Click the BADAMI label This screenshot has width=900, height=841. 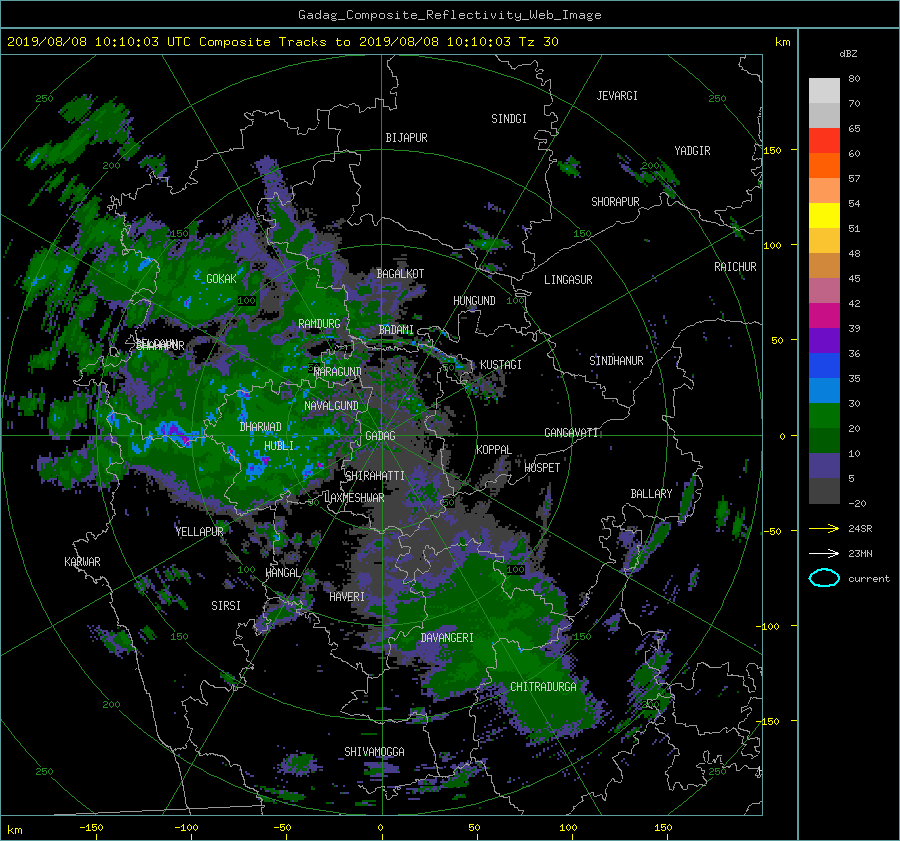(396, 330)
